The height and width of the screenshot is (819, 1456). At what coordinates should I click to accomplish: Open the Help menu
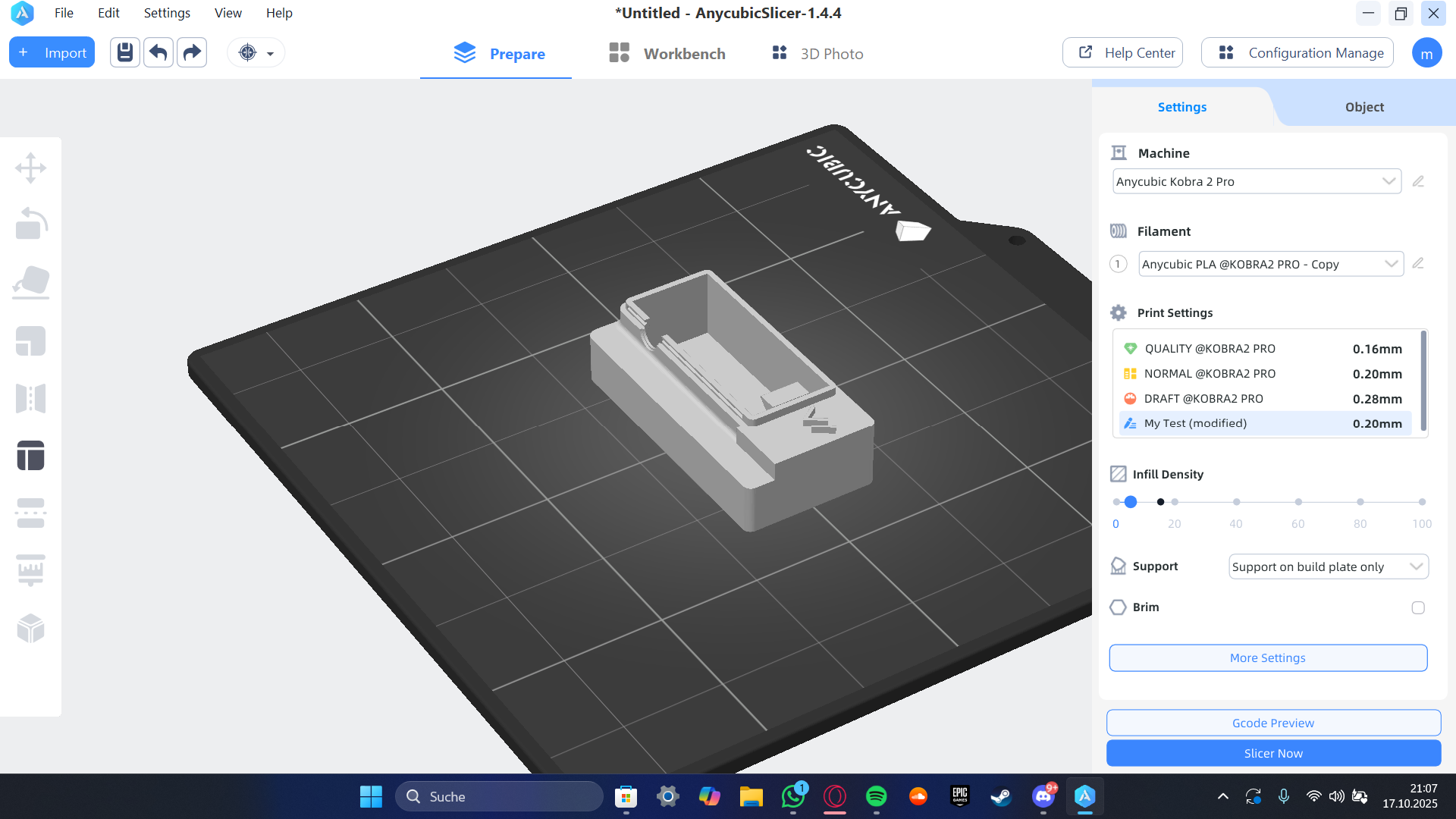(x=279, y=13)
